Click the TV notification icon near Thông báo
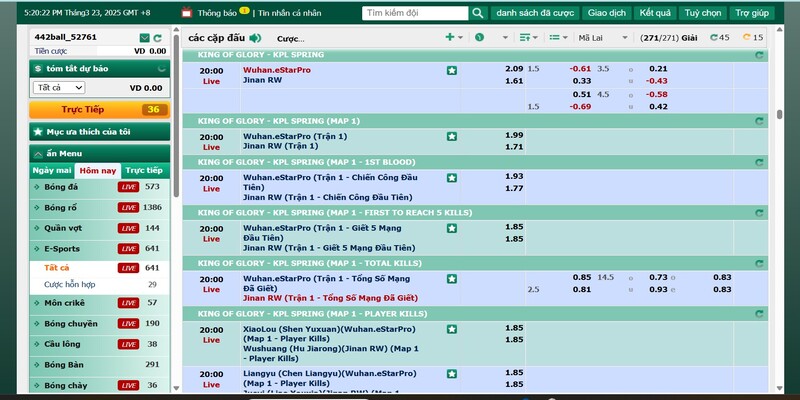The width and height of the screenshot is (800, 400). tap(187, 12)
